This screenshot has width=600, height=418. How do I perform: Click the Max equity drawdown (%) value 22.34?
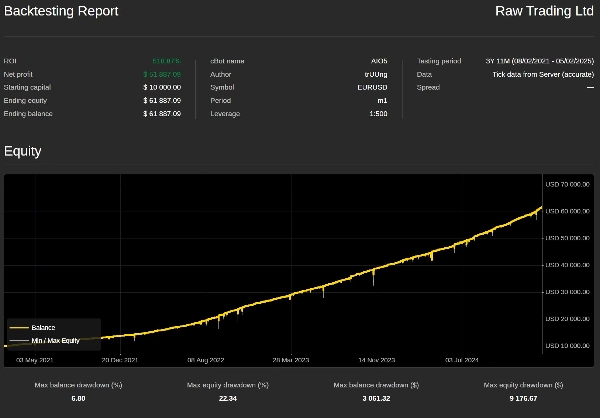tap(227, 398)
